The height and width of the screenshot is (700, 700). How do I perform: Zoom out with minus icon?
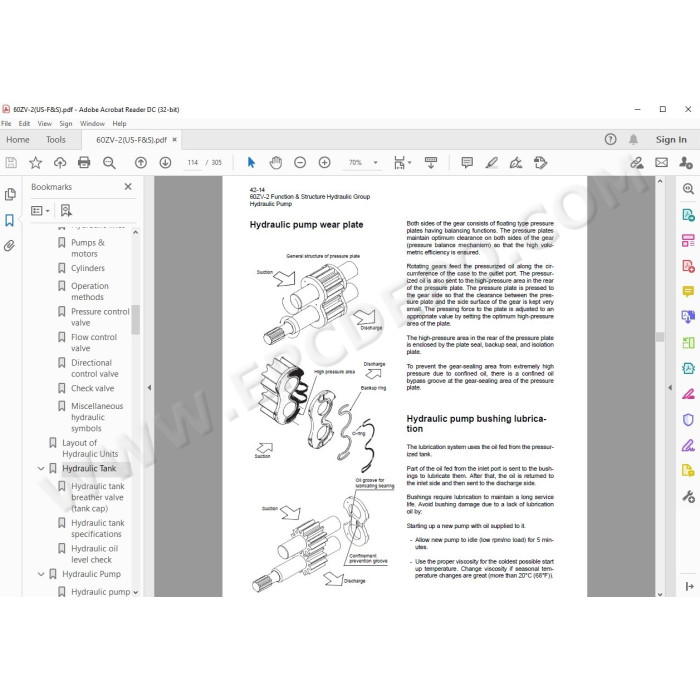(300, 163)
